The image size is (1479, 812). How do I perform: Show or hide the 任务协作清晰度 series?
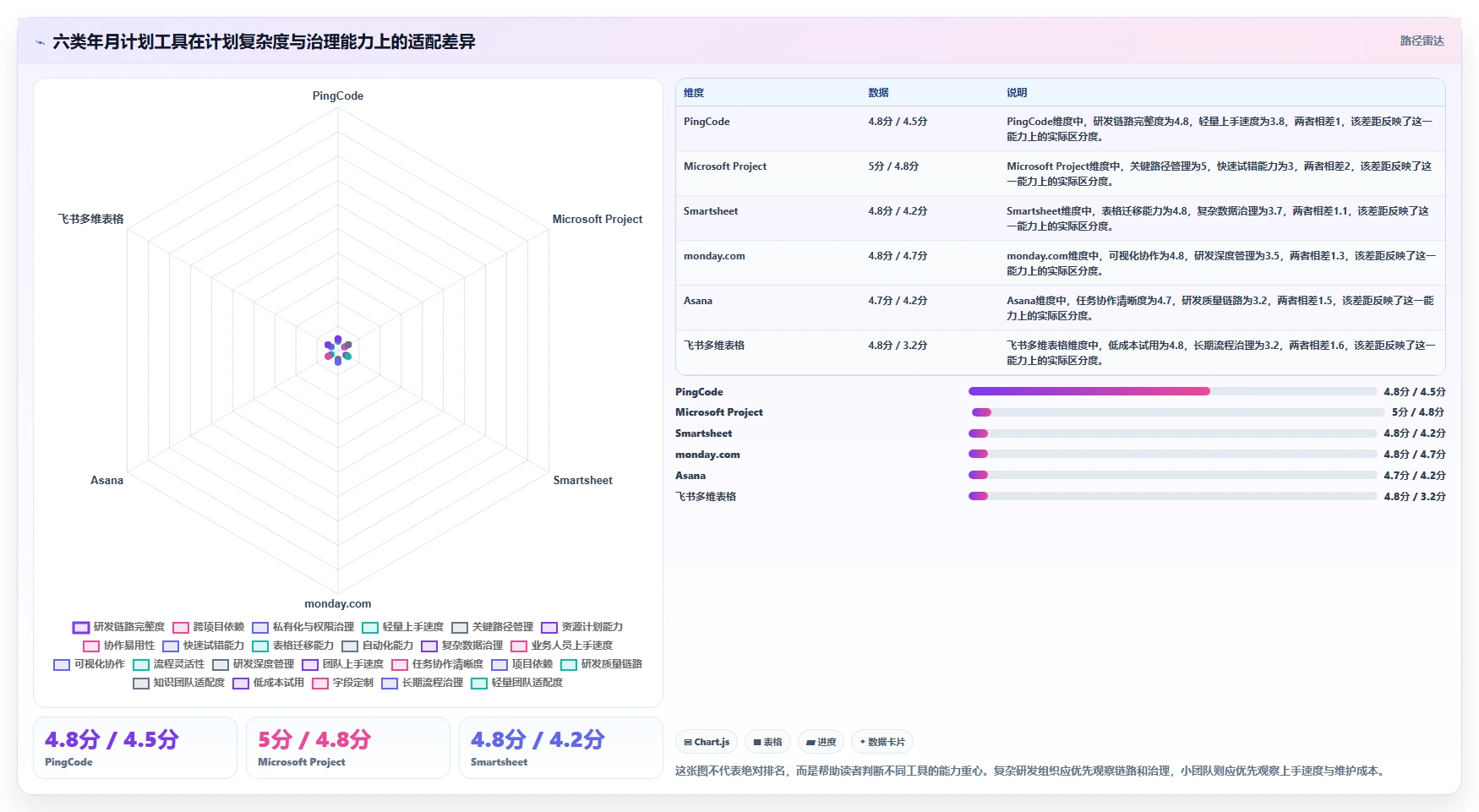[437, 664]
